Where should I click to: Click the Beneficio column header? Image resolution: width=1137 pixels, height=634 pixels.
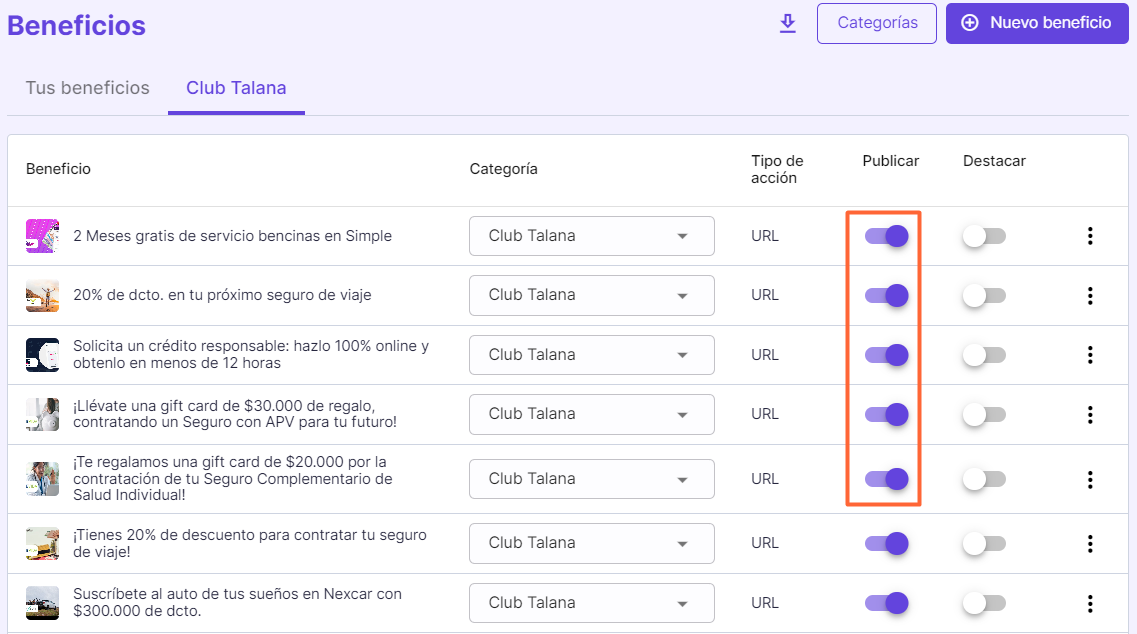(59, 169)
